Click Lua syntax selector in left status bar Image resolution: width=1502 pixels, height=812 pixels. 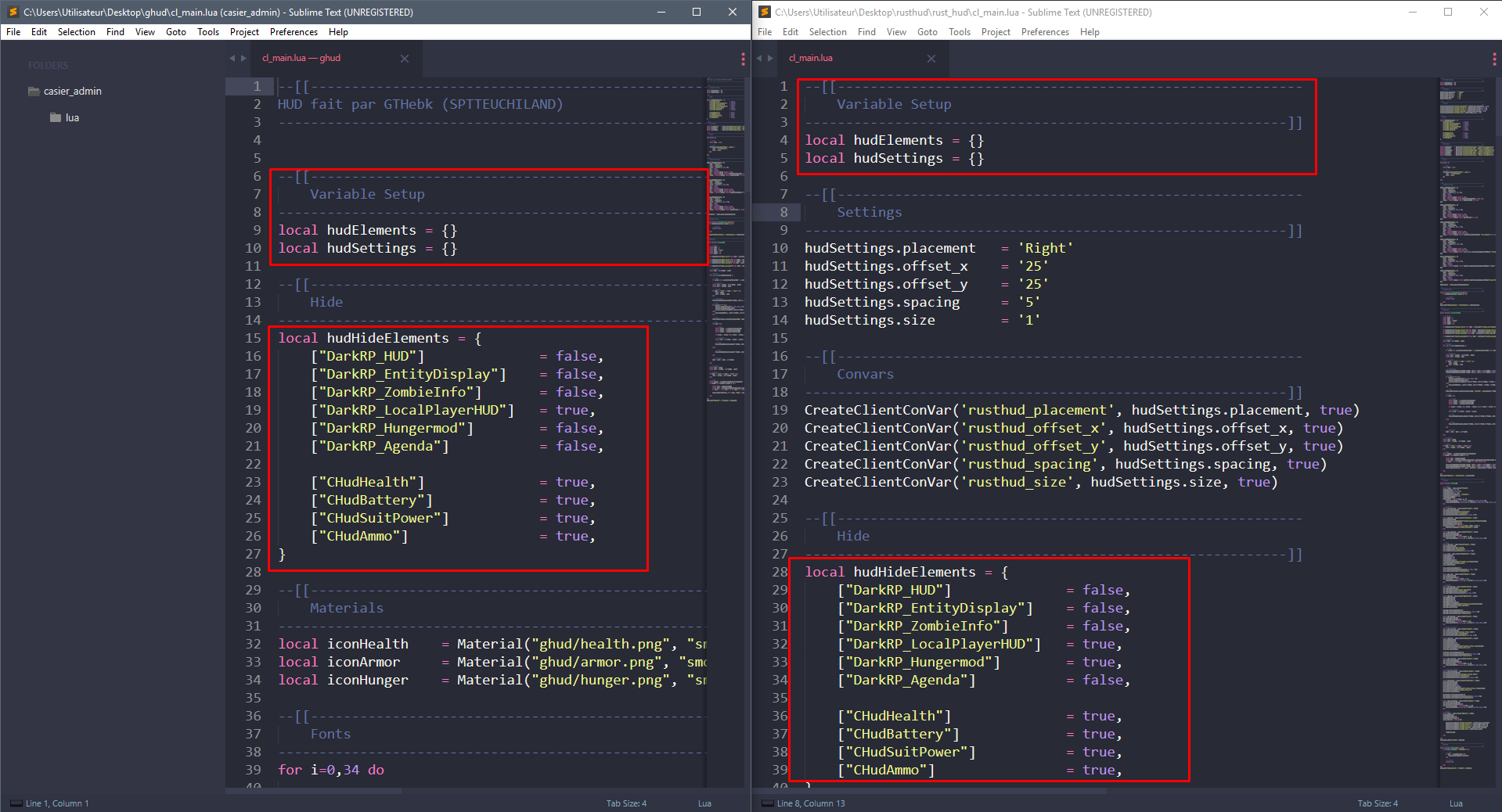click(704, 803)
